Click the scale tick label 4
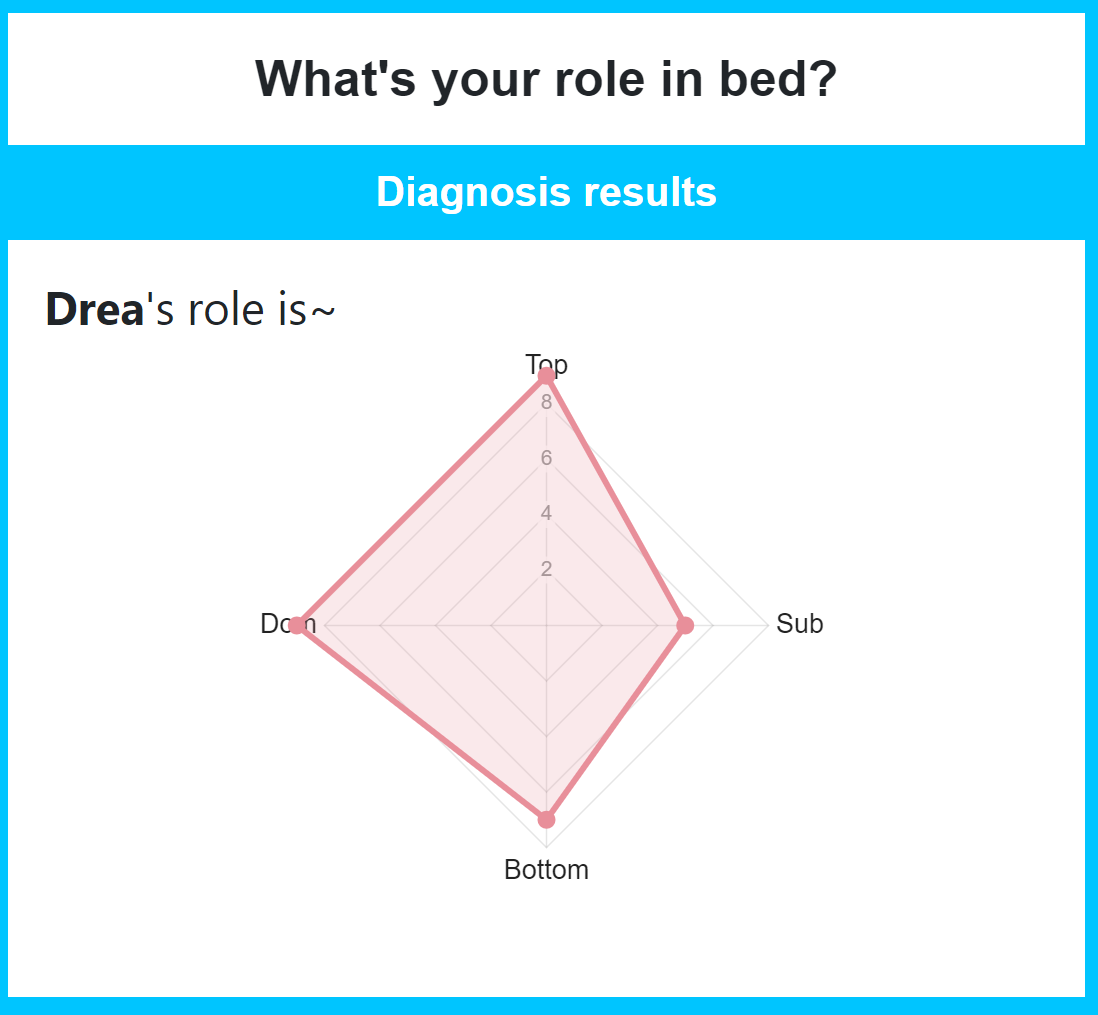Viewport: 1098px width, 1015px height. pos(546,514)
